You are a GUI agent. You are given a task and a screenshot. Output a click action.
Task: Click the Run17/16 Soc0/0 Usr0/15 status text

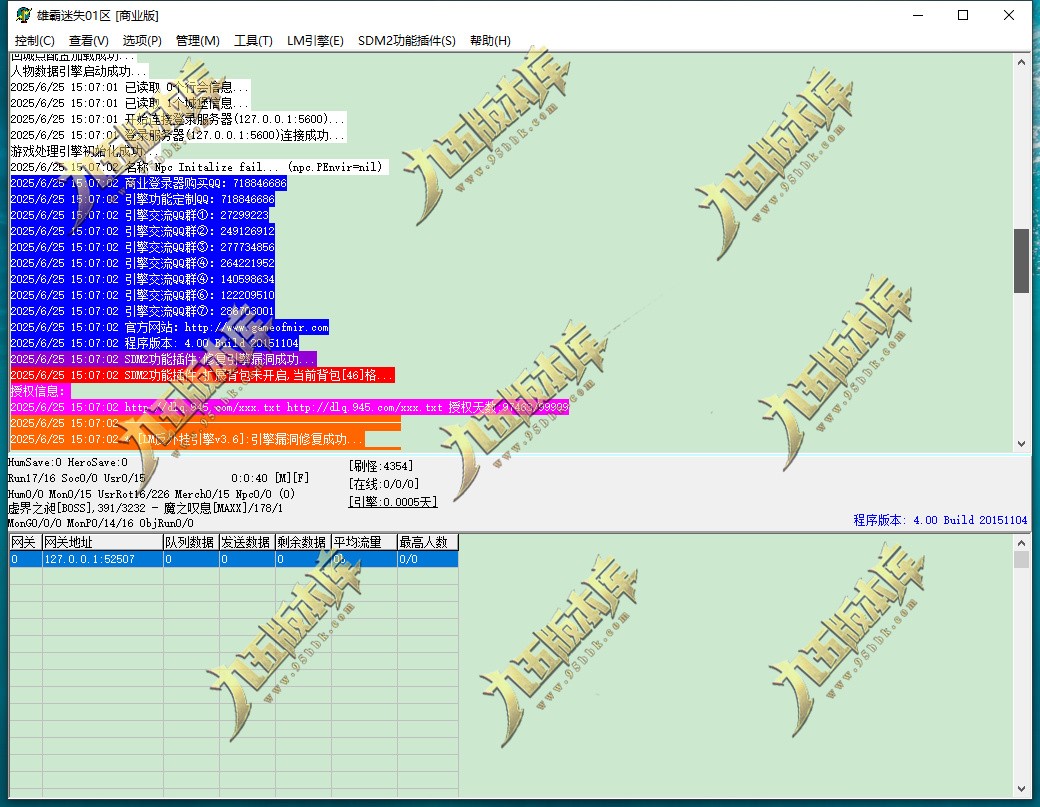[x=76, y=478]
